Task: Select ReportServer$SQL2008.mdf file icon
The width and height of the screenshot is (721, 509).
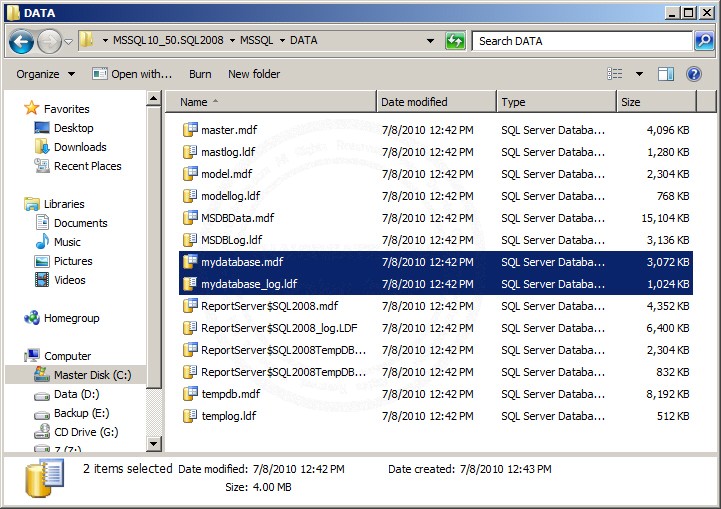Action: [190, 306]
